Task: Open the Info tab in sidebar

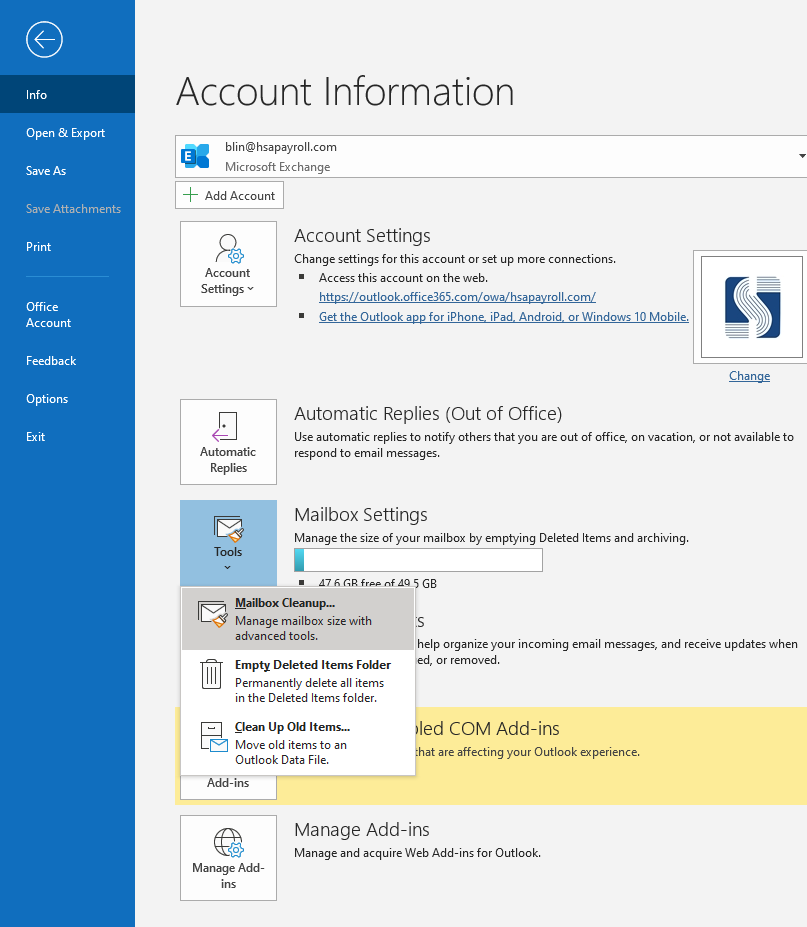Action: (67, 95)
